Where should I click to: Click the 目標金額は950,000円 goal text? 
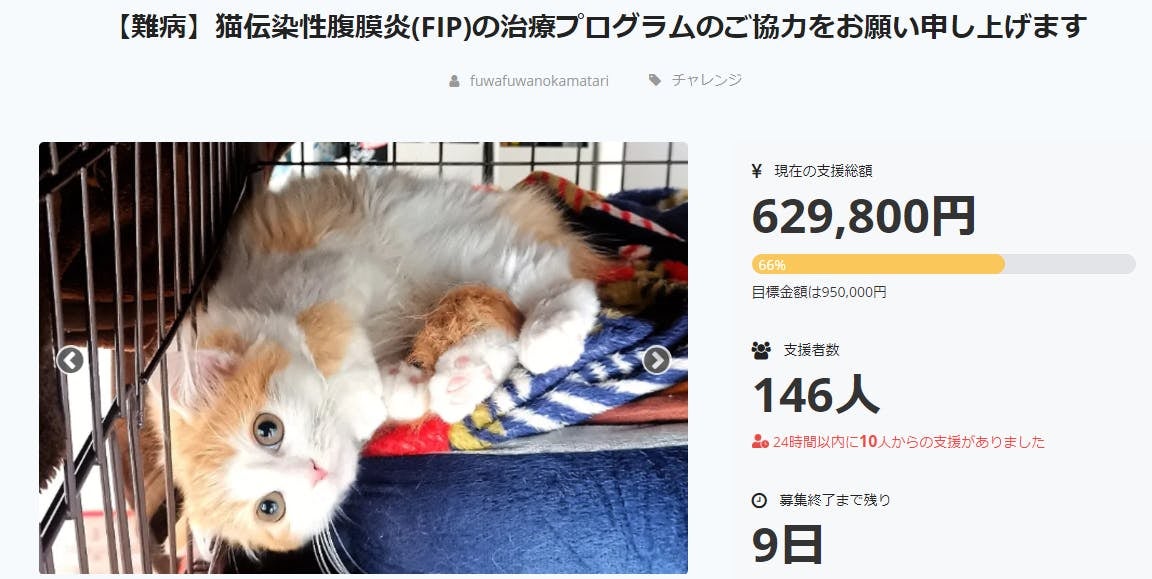point(819,292)
